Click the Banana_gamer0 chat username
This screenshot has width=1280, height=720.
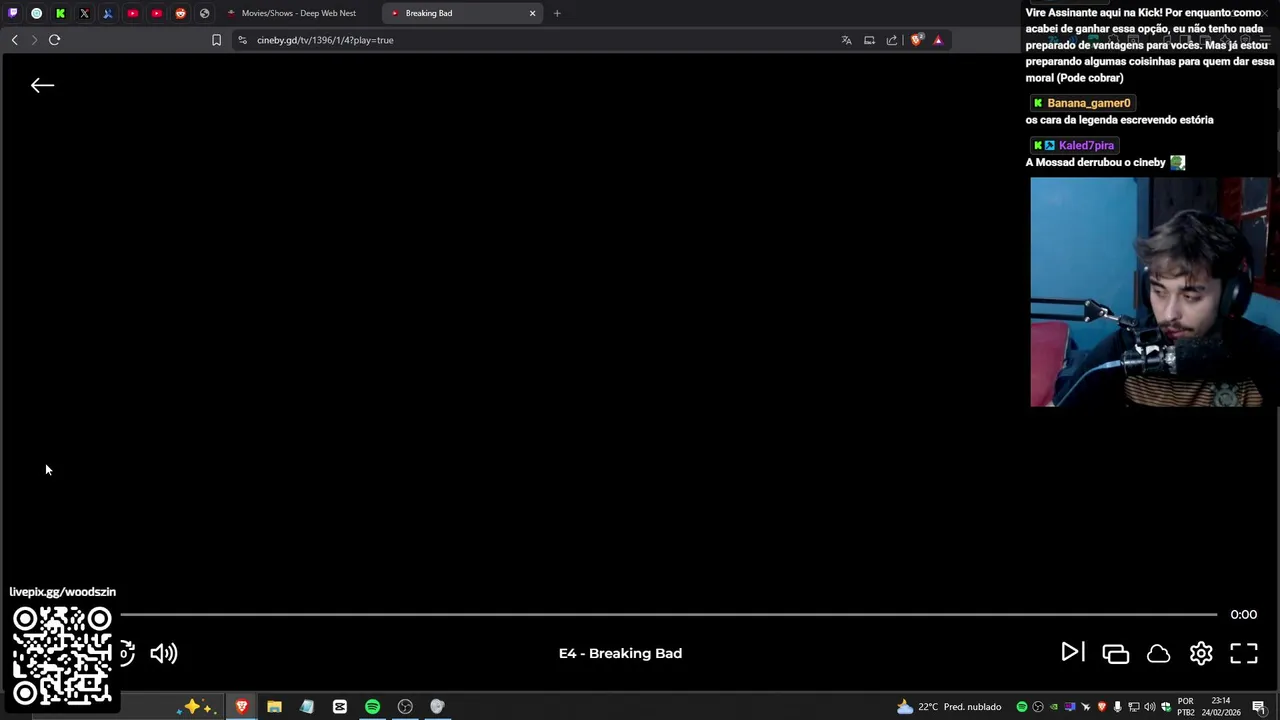1088,103
